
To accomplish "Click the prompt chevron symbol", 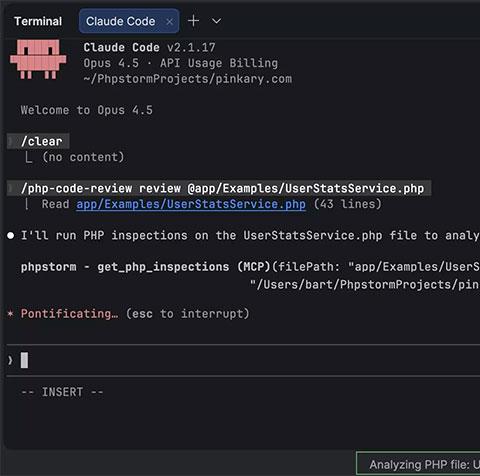I will [x=10, y=360].
